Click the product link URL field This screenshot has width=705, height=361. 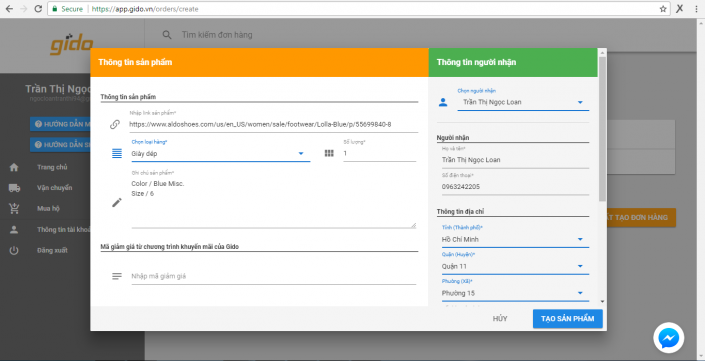coord(273,125)
